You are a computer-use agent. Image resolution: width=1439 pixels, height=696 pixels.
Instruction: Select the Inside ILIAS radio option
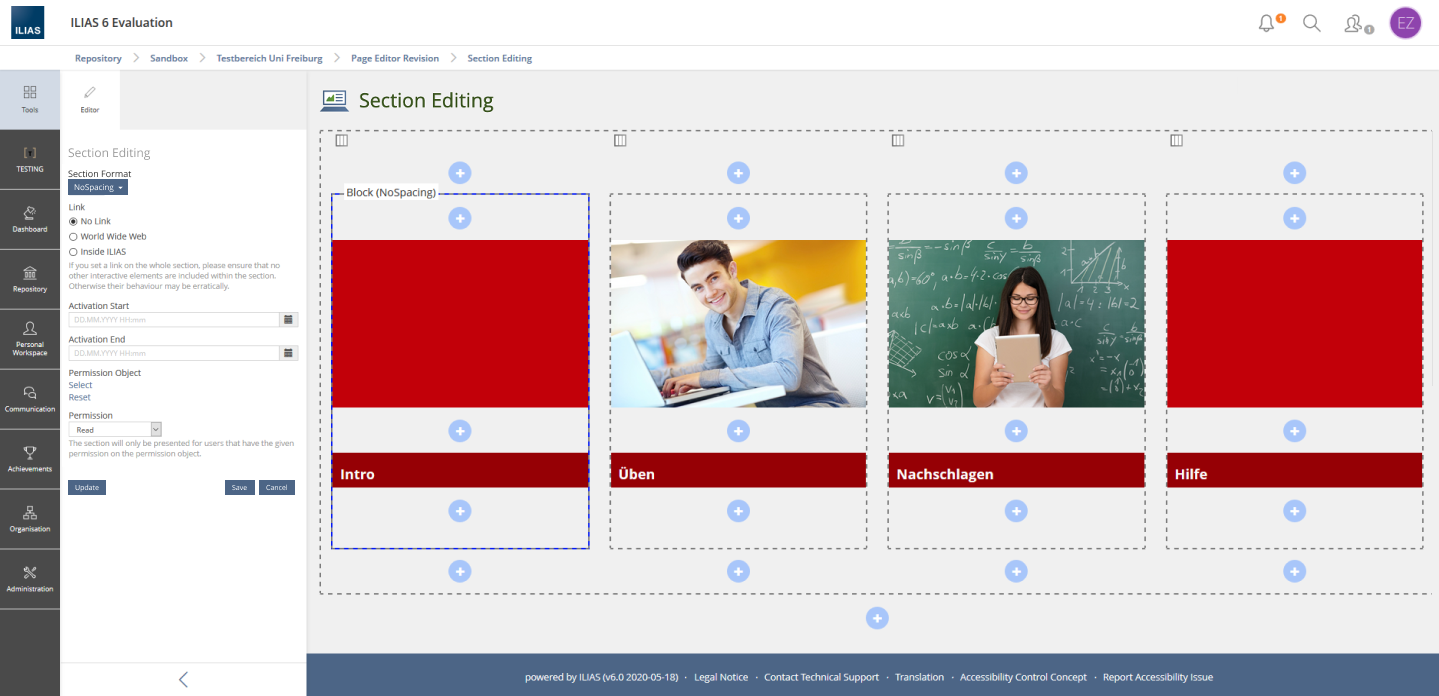[x=73, y=252]
